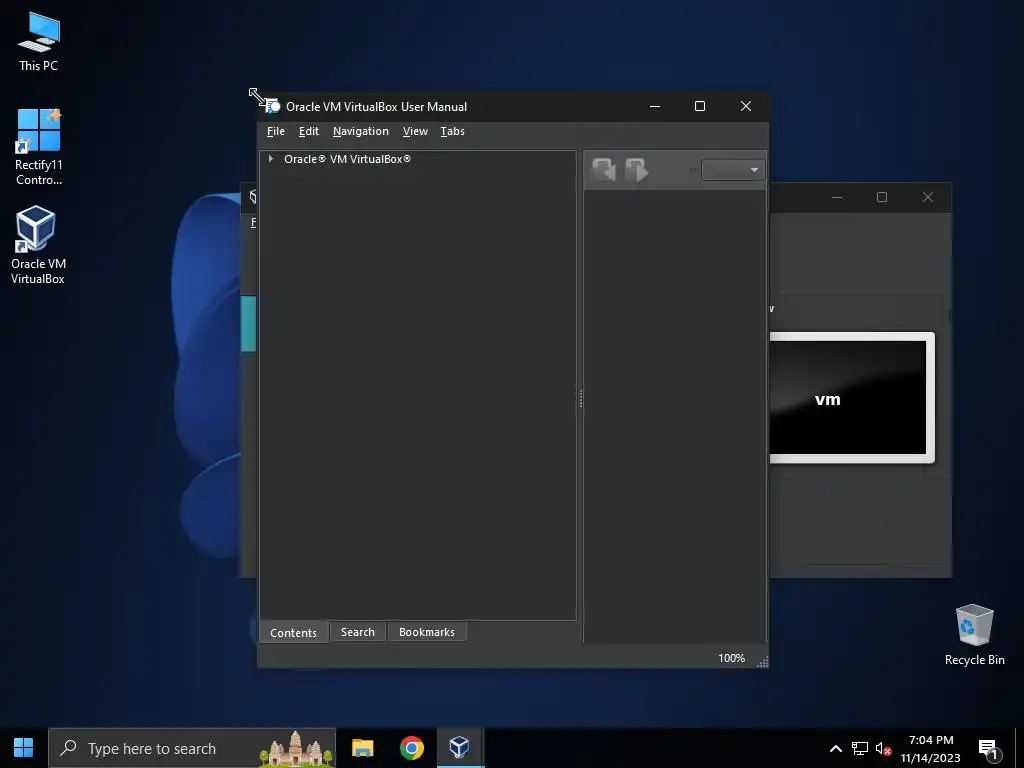Show more toolbar items via chevron

[x=692, y=170]
